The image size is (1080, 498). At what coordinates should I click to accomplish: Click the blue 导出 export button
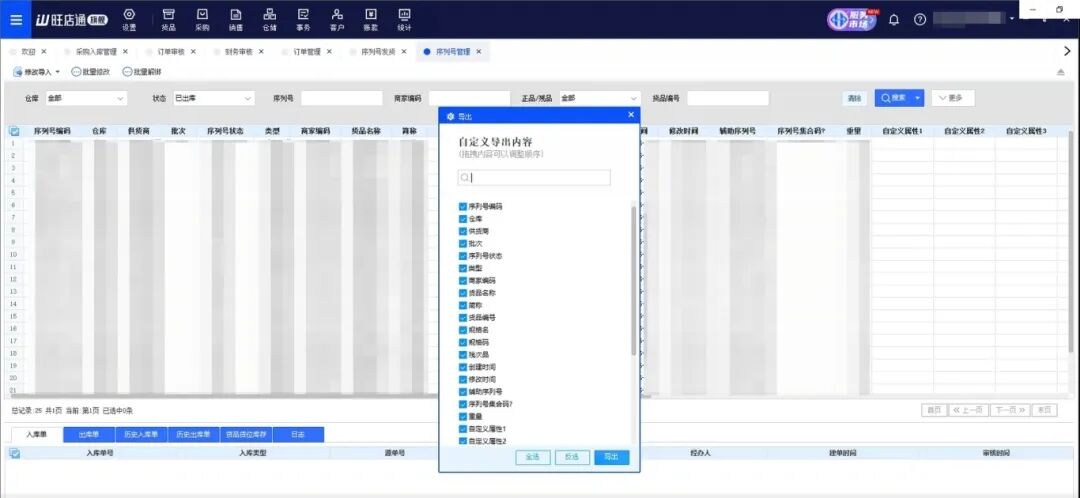pos(612,457)
